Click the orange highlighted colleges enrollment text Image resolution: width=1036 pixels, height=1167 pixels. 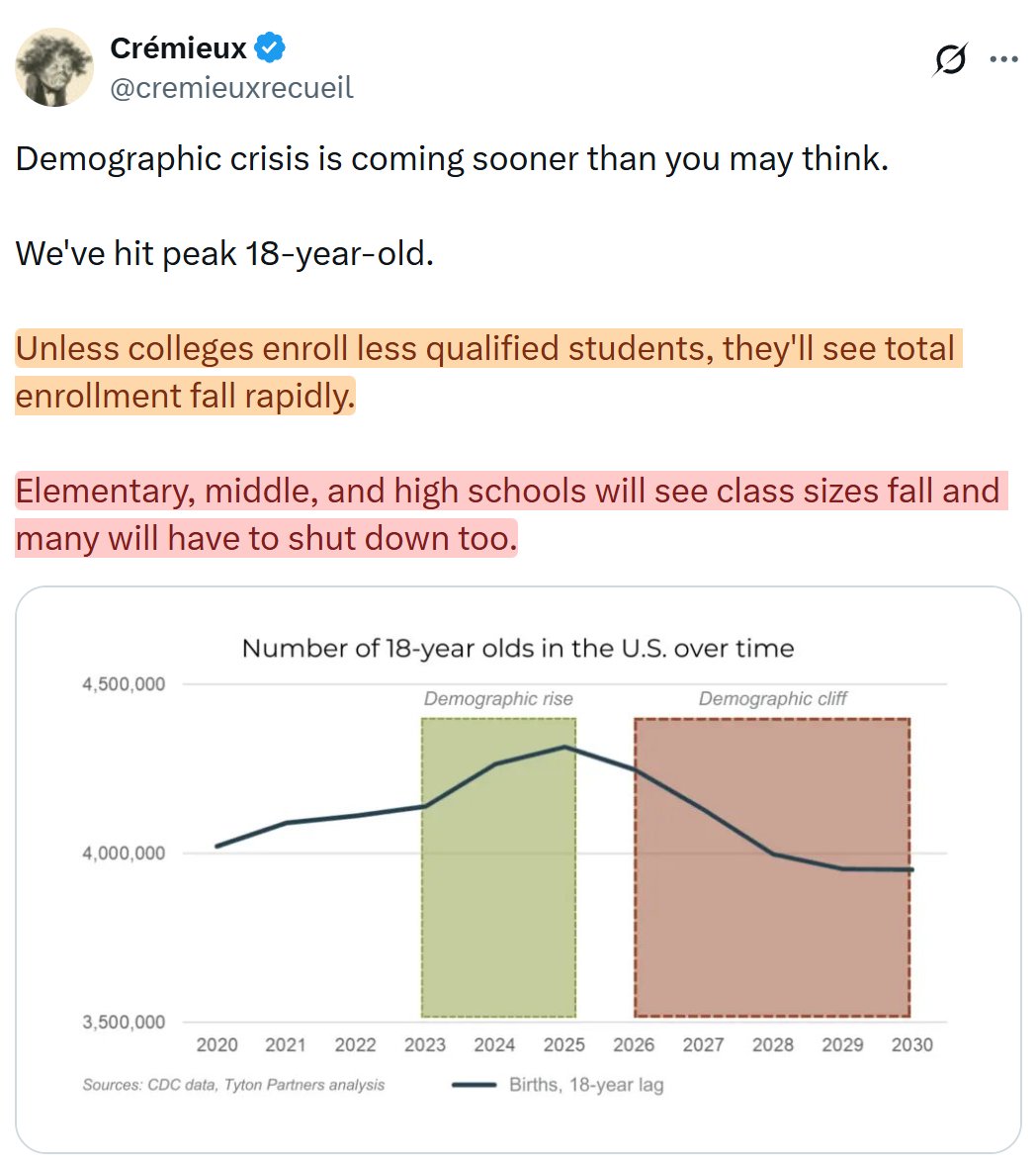coord(488,372)
